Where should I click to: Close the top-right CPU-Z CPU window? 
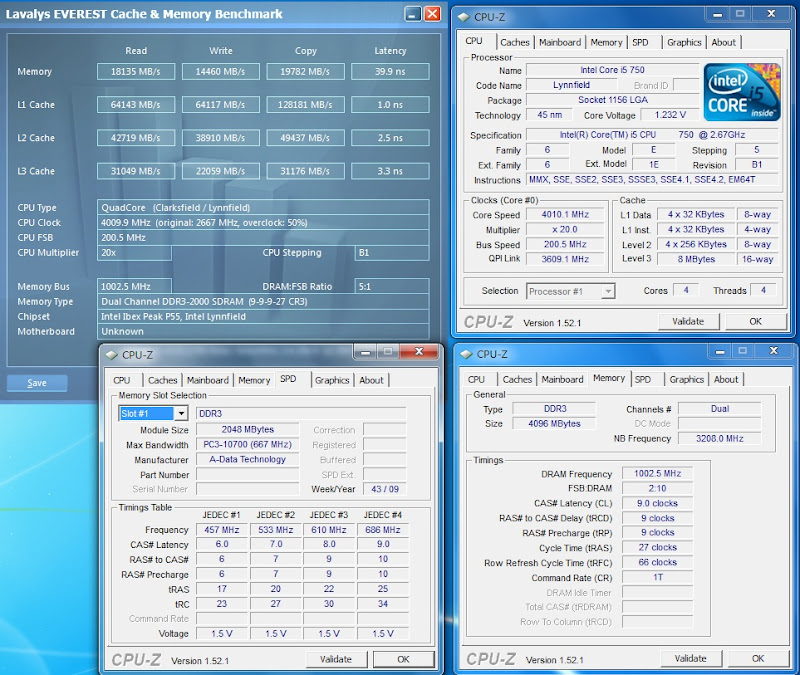(x=771, y=14)
